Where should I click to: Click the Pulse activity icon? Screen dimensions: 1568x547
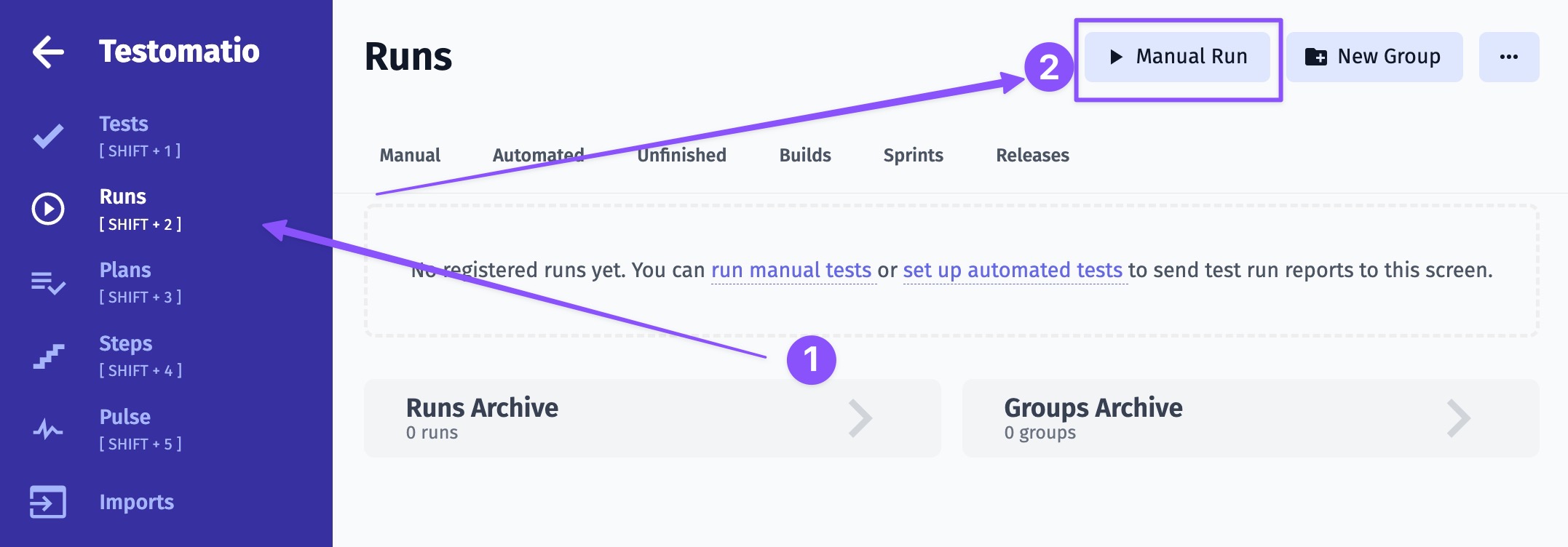point(48,429)
